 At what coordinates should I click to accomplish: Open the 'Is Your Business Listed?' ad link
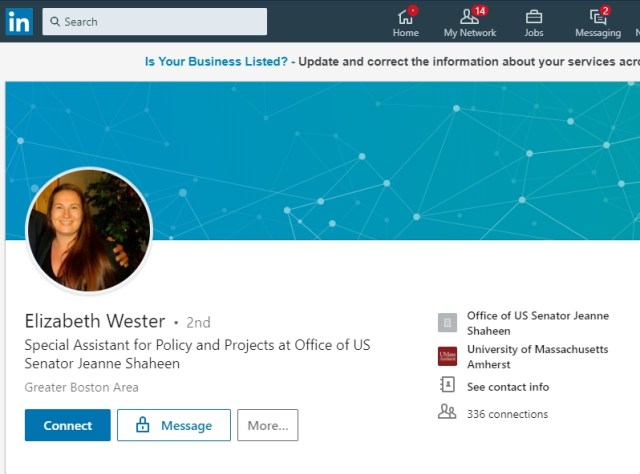point(217,61)
